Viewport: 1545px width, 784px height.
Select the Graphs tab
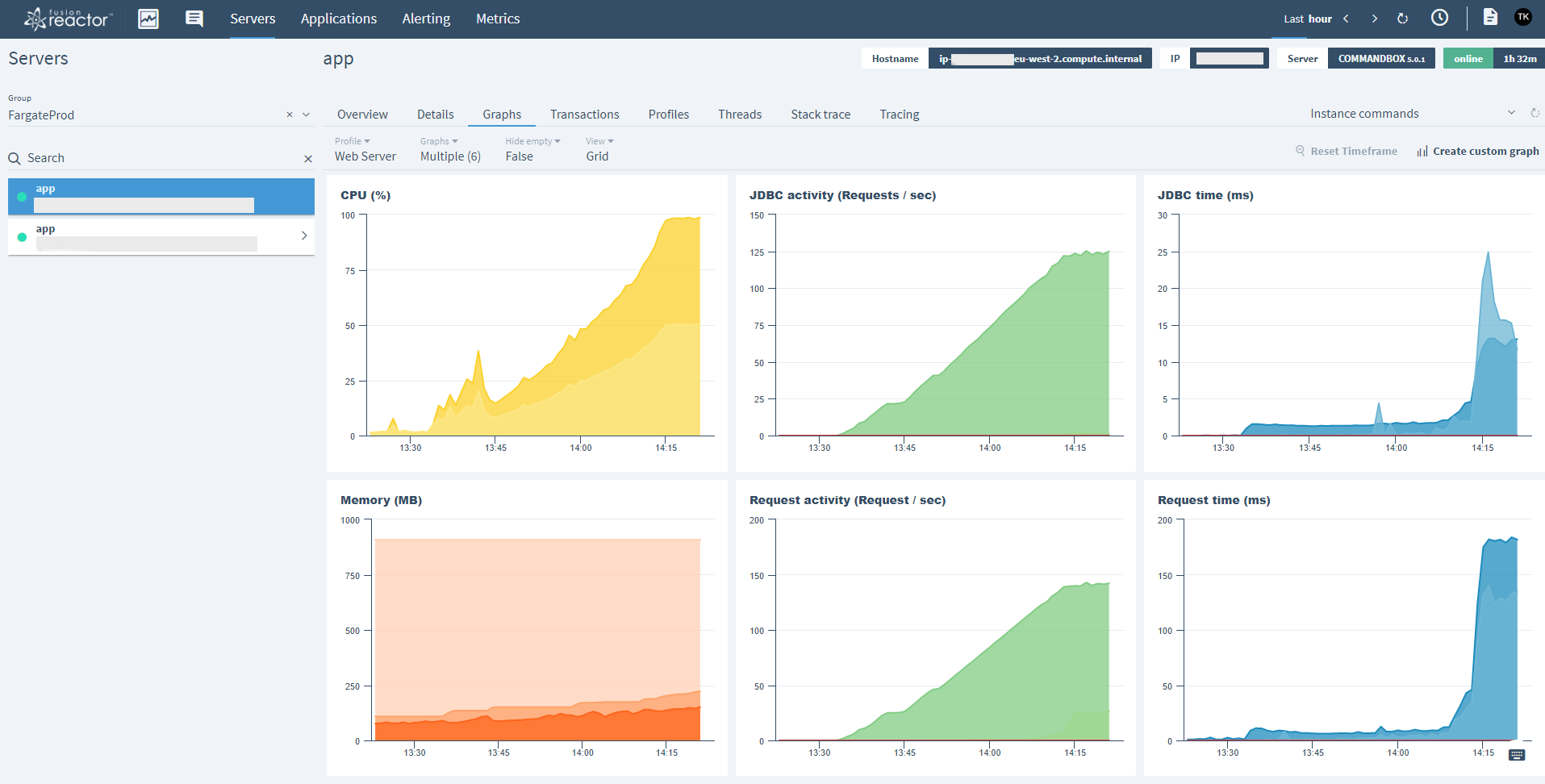click(502, 115)
